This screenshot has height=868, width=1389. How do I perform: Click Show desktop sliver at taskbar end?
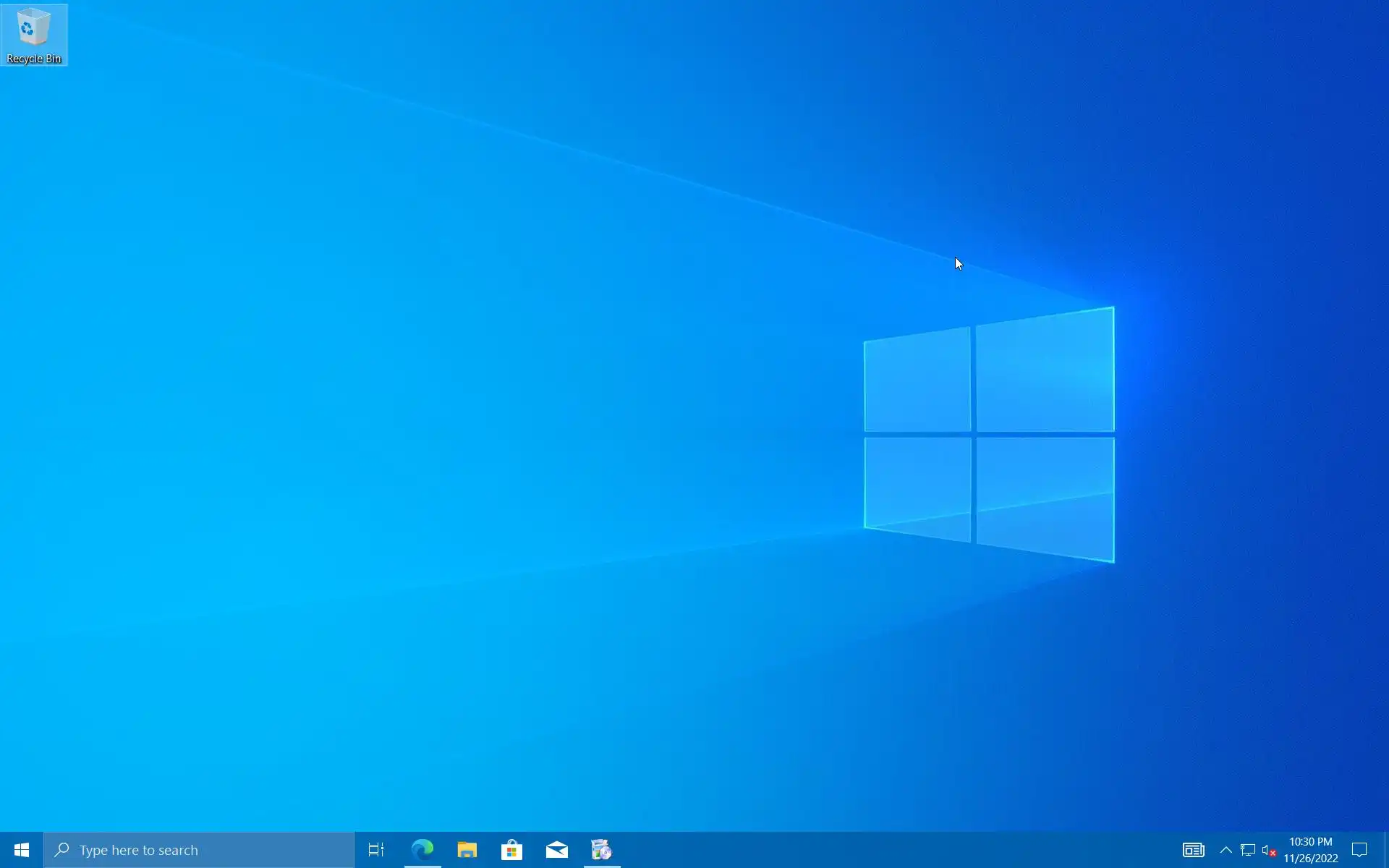1386,850
